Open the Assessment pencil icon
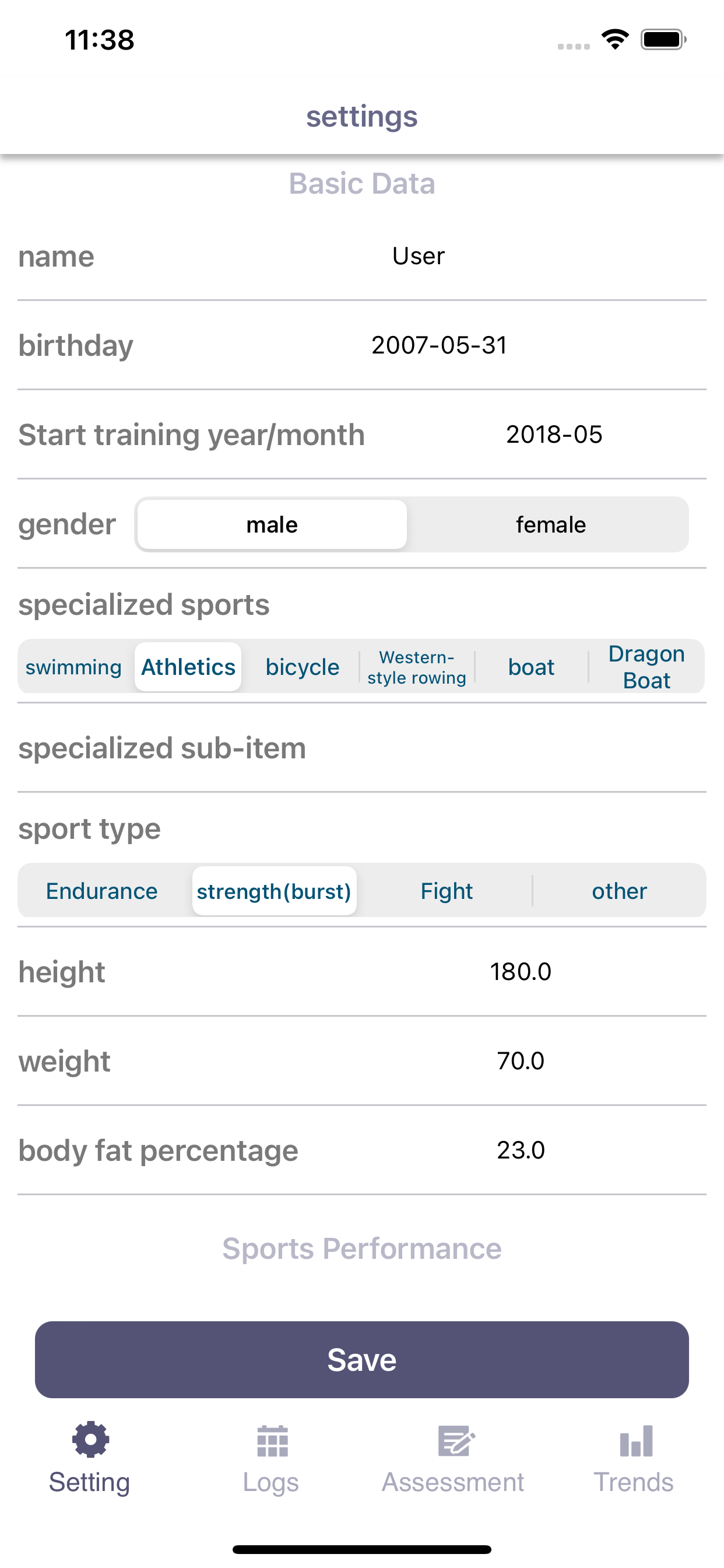The height and width of the screenshot is (1568, 724). 456,1440
